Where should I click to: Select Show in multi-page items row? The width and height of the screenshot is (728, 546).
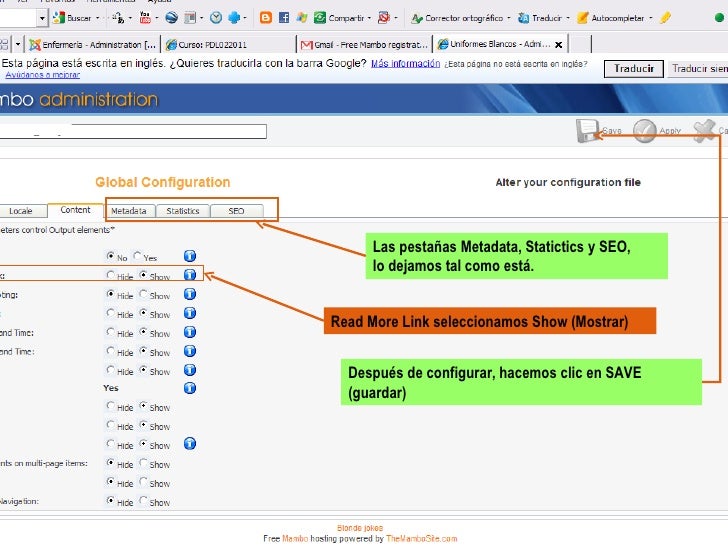pos(143,462)
